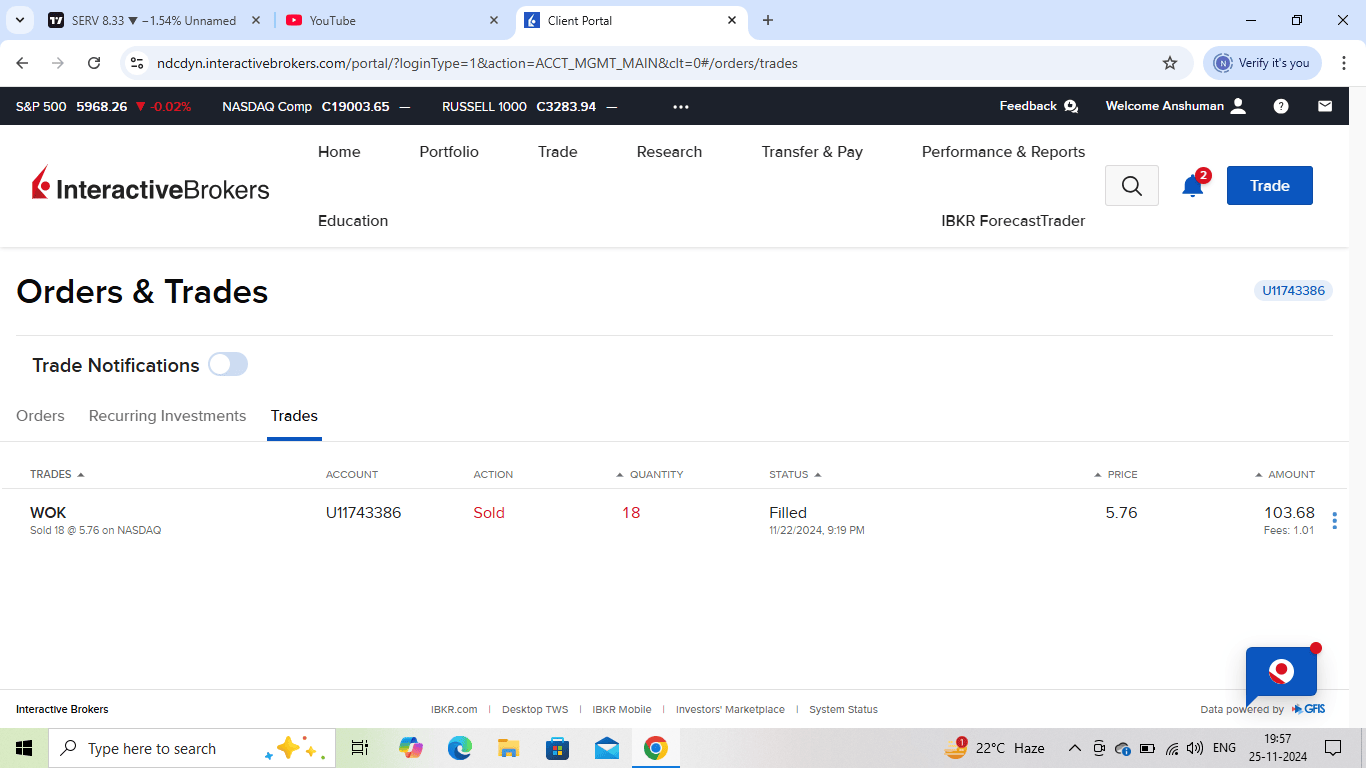
Task: View site information icon in address bar
Action: point(138,63)
